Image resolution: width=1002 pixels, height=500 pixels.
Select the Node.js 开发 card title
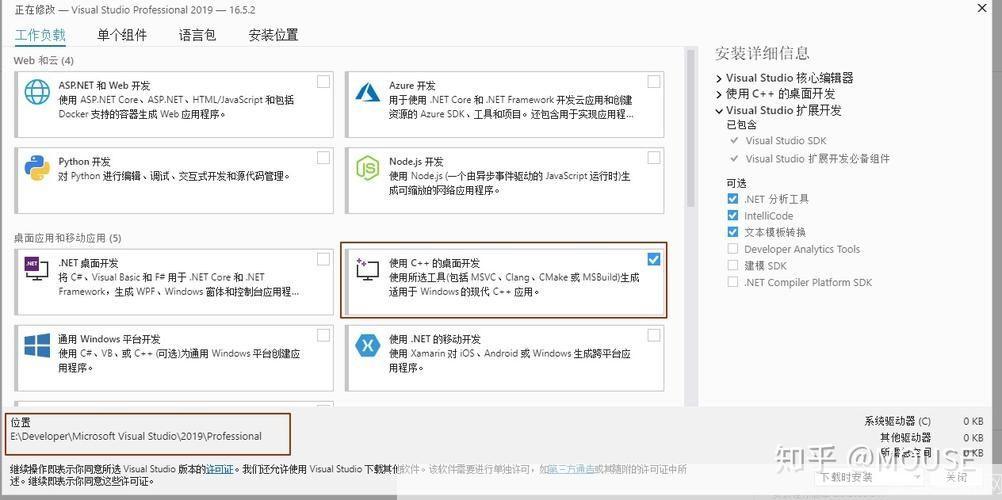[x=416, y=161]
